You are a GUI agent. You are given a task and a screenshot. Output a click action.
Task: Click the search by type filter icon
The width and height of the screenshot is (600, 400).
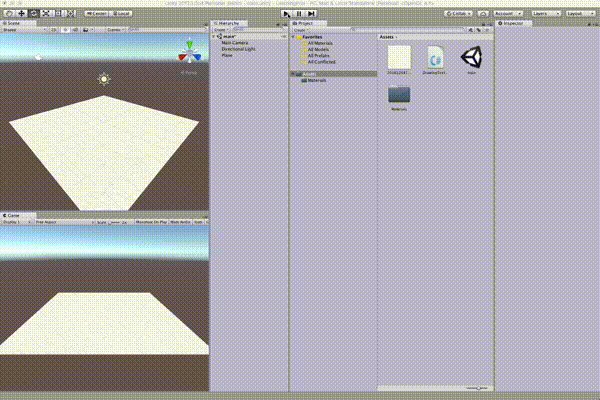tap(471, 29)
